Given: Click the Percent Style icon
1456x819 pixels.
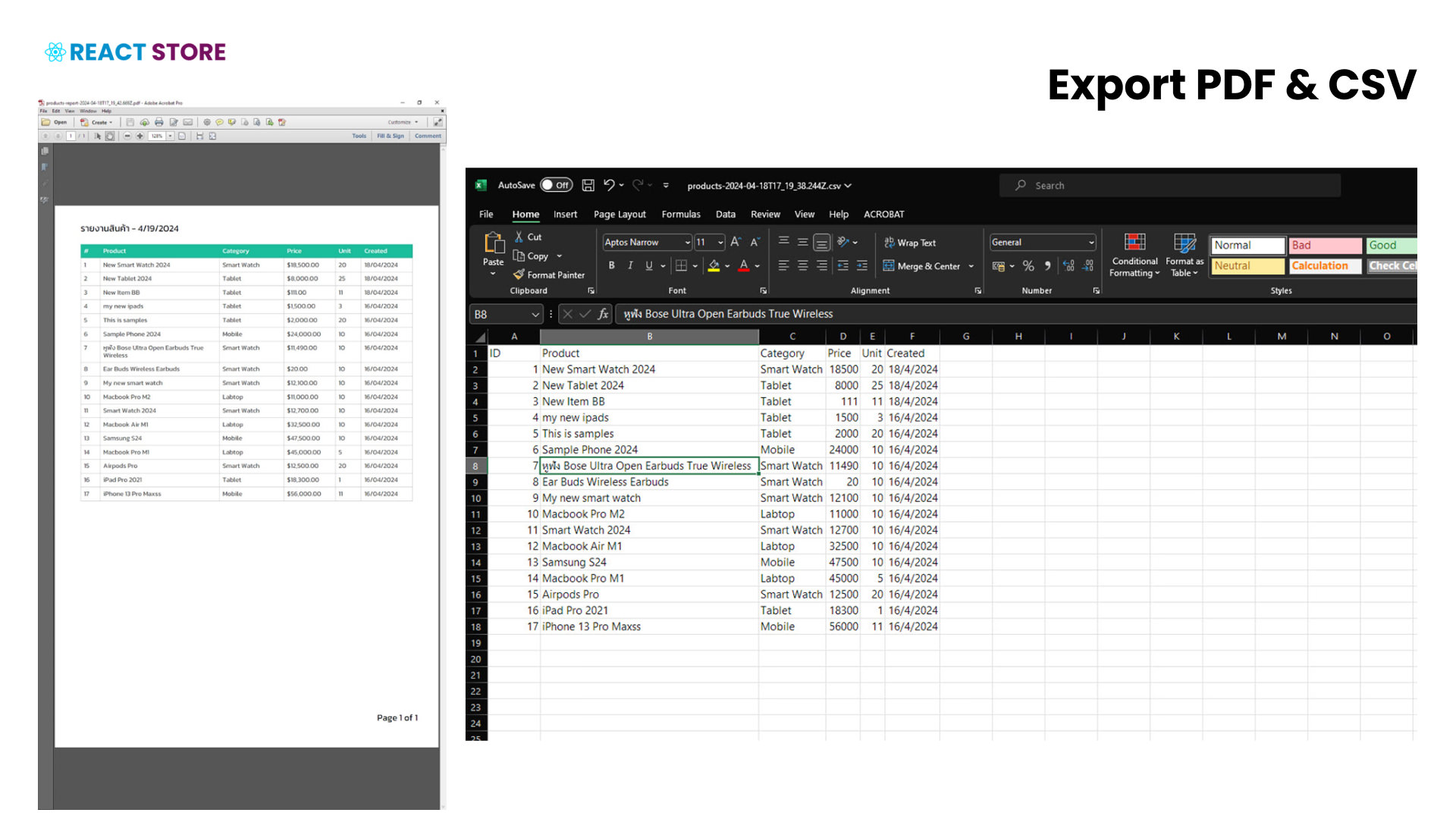Looking at the screenshot, I should (1028, 265).
